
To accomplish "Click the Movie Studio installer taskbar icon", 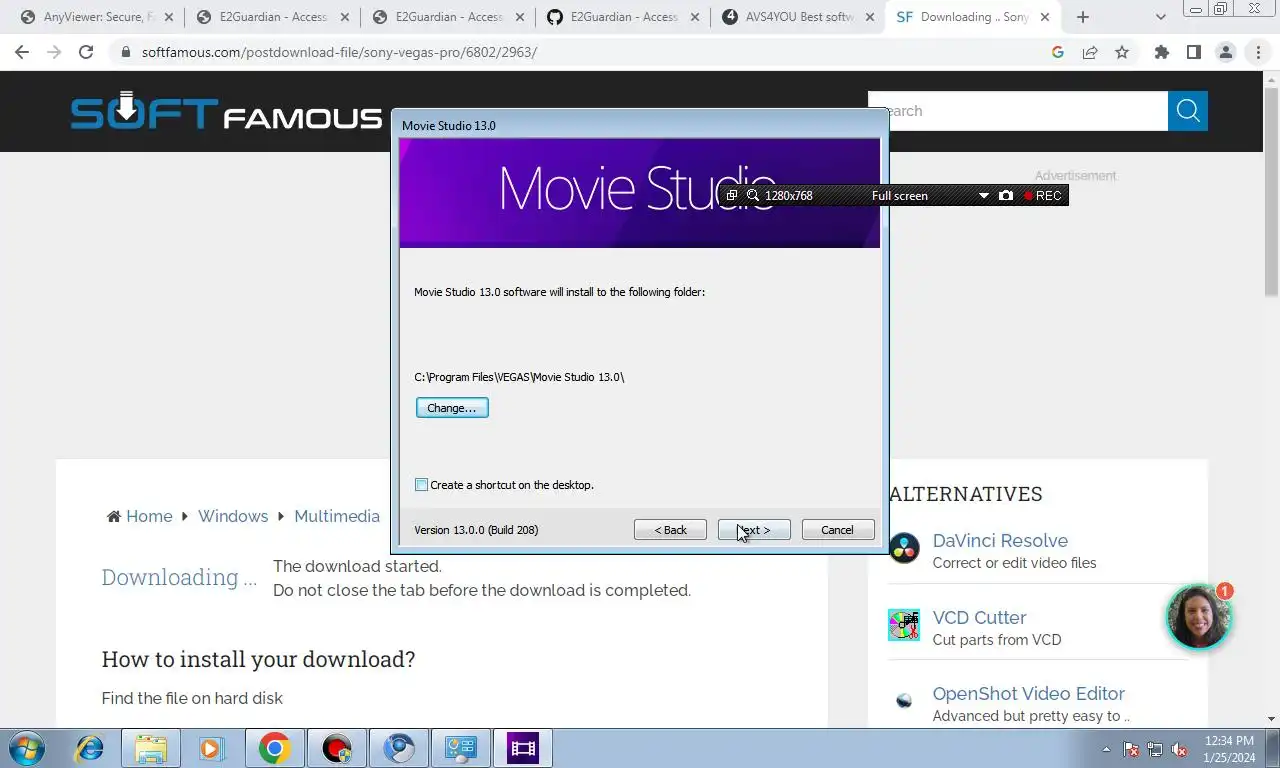I will 523,748.
